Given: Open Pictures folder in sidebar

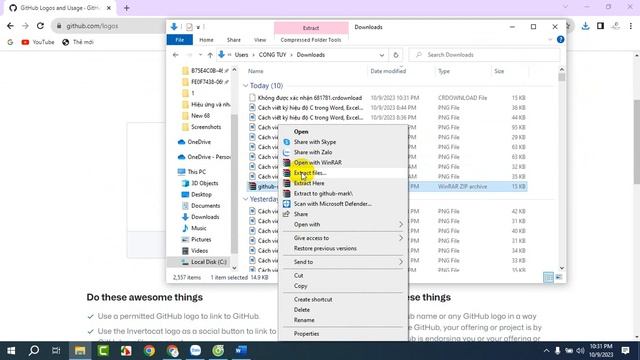Looking at the screenshot, I should [x=201, y=240].
